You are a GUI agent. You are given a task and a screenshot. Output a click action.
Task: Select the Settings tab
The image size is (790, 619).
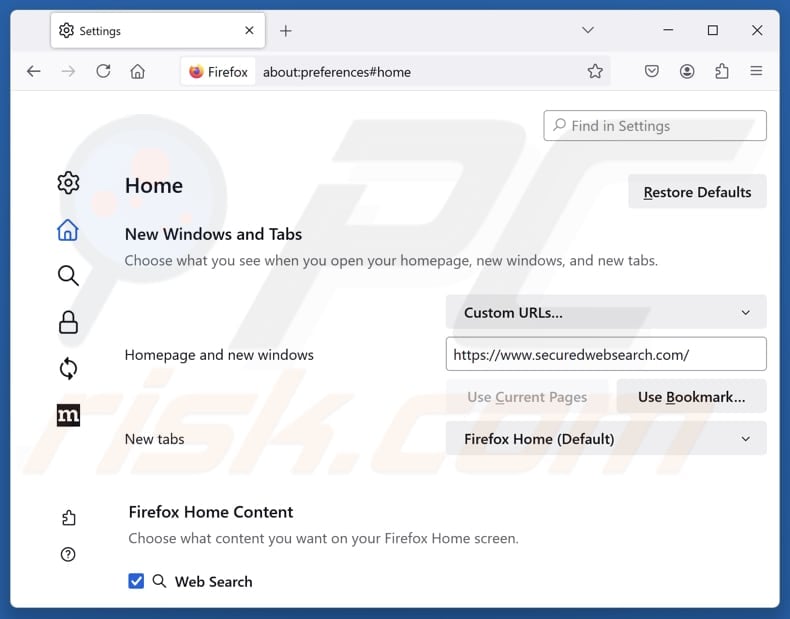[158, 31]
